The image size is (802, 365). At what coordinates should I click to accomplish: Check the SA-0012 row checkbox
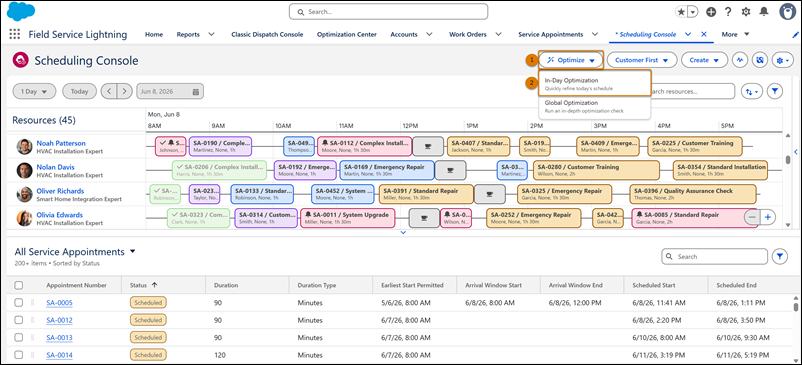tap(18, 320)
